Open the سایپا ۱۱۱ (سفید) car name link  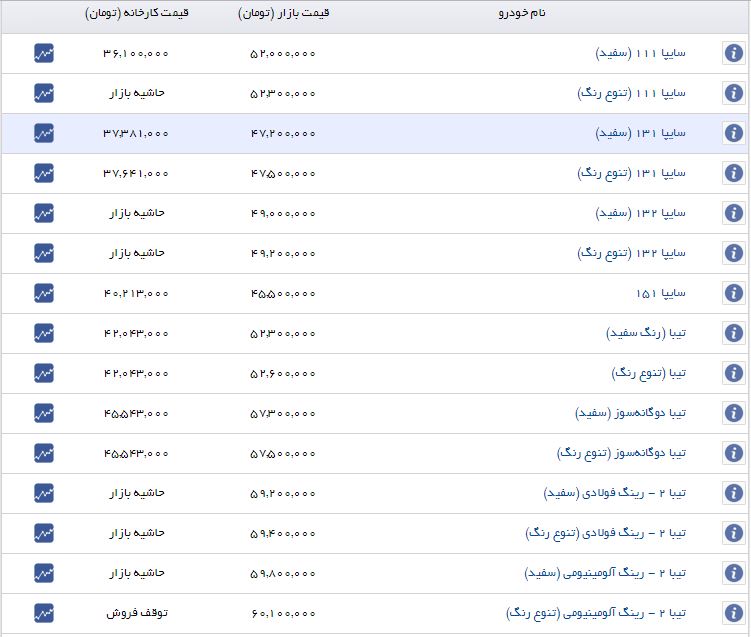click(x=640, y=53)
